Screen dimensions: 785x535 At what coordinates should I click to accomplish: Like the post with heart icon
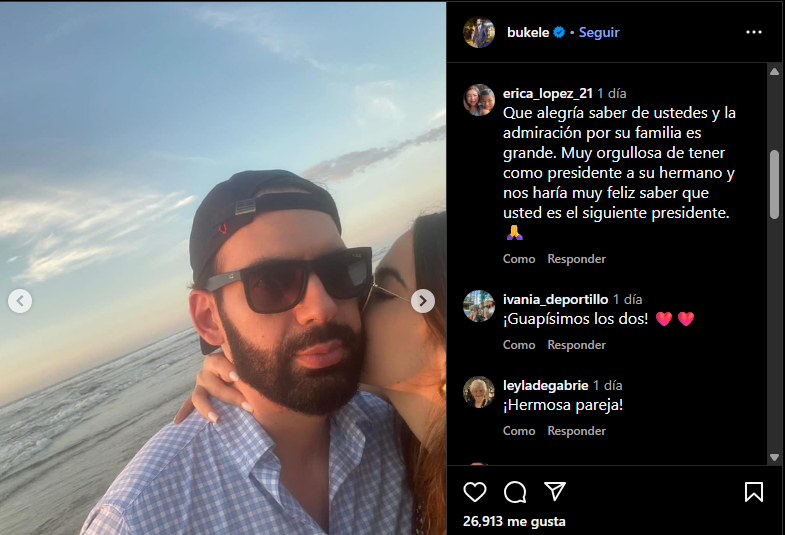[475, 492]
